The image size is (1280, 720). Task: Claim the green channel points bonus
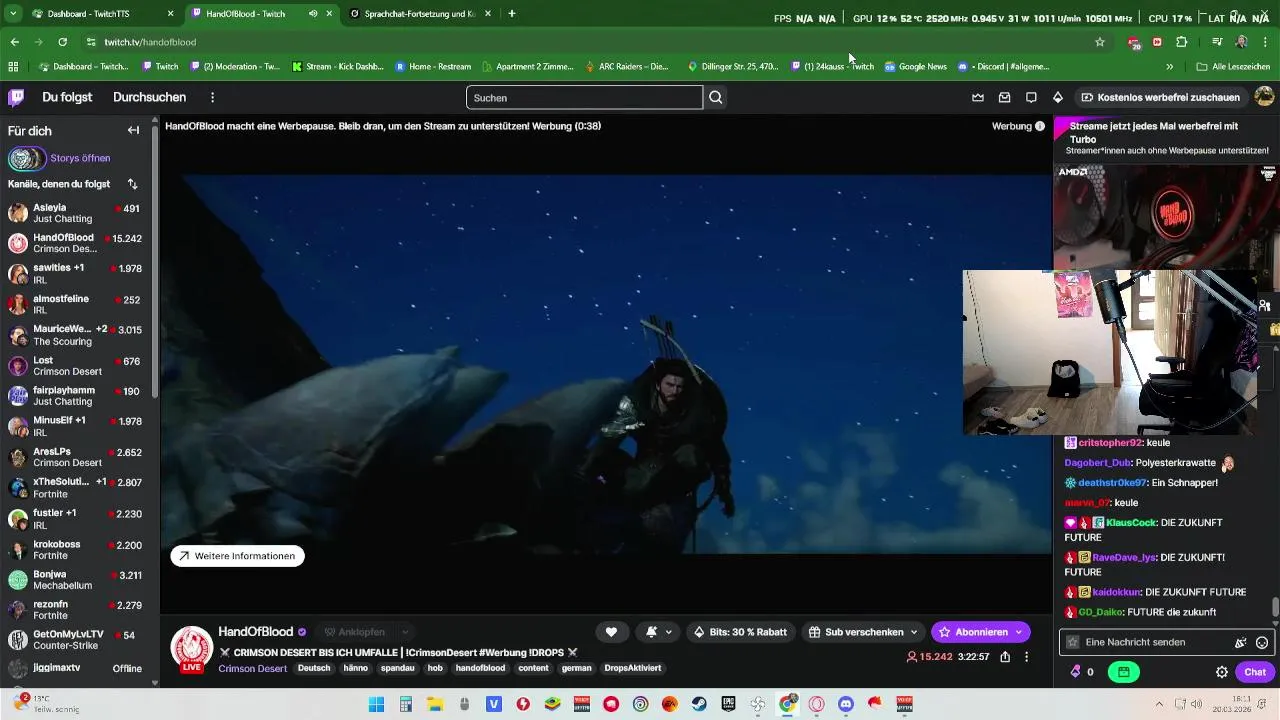click(x=1124, y=672)
